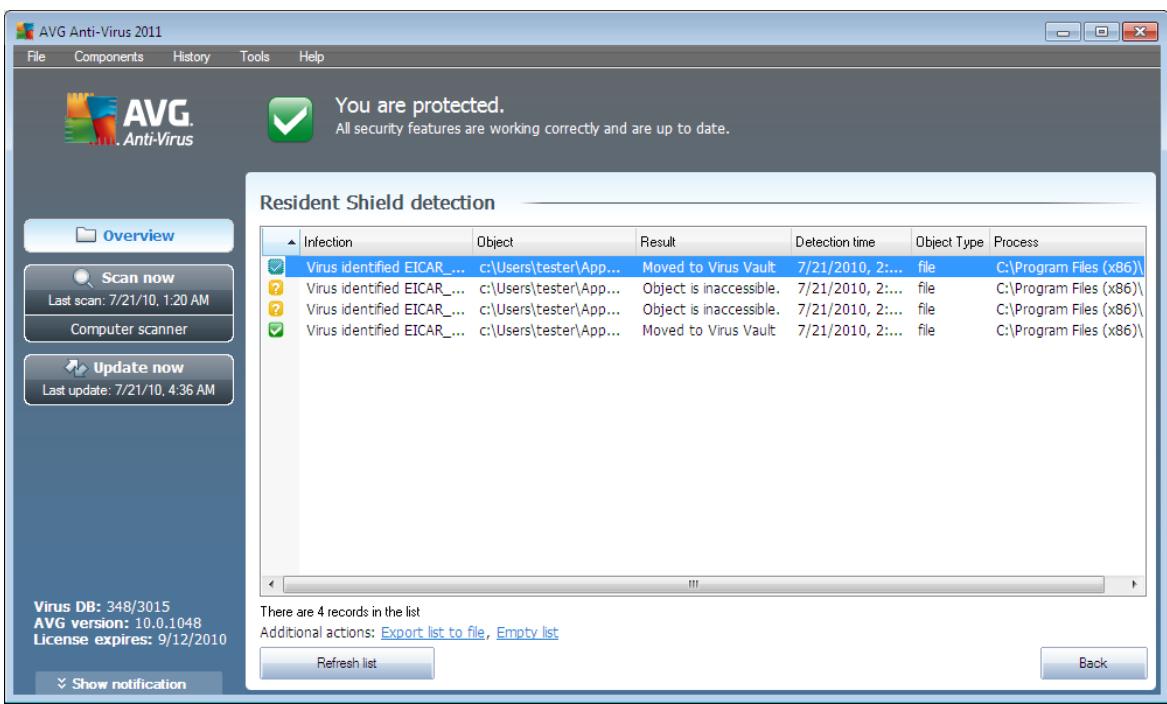Viewport: 1167px width, 704px height.
Task: Click the horizontal scrollbar's right arrow
Action: 1134,584
